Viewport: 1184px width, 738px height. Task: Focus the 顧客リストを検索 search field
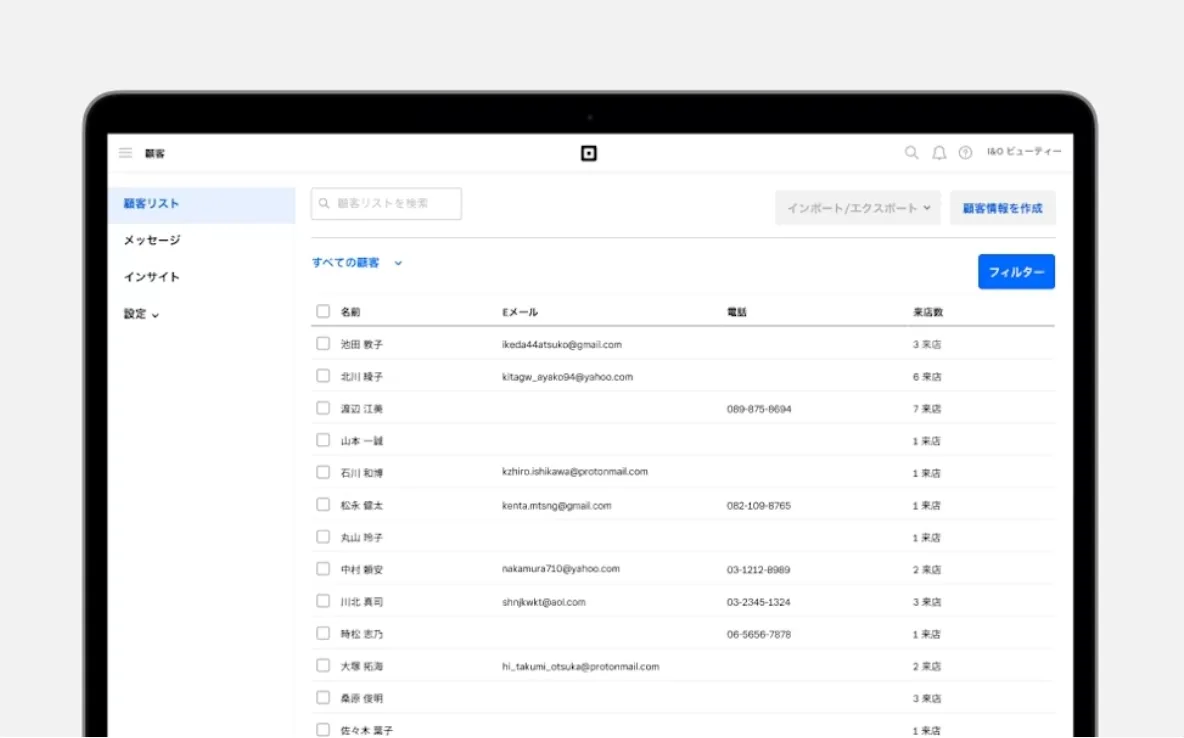click(387, 204)
